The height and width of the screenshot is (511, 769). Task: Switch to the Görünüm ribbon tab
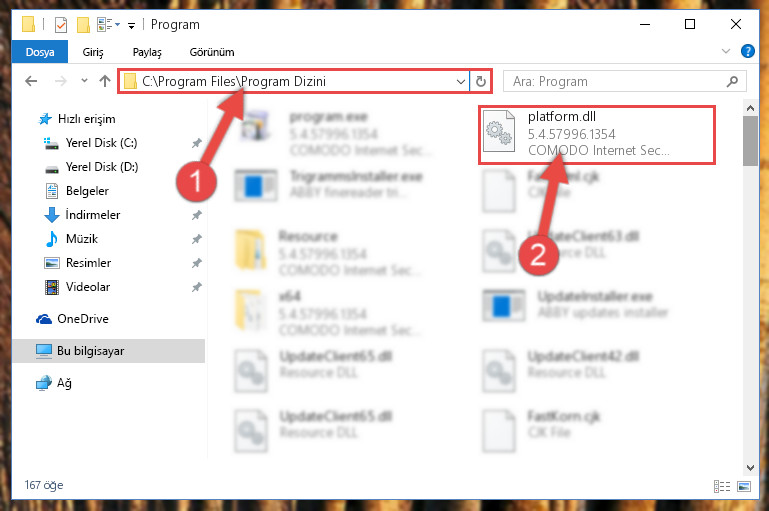point(212,52)
